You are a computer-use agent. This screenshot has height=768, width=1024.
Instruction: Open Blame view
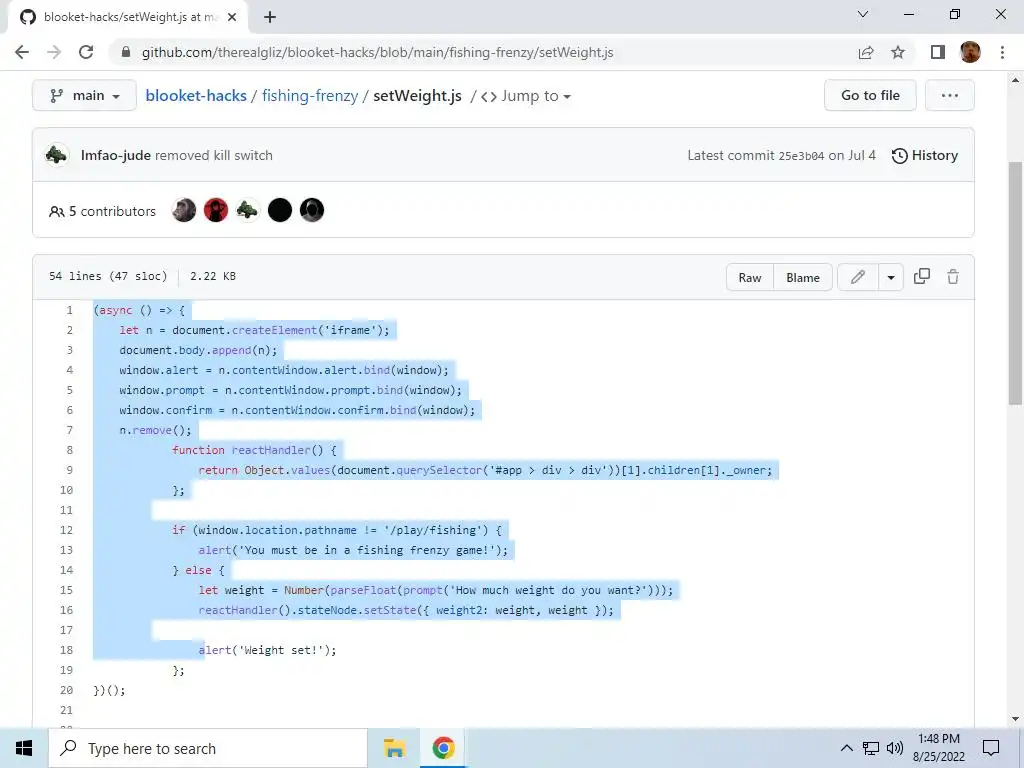[x=803, y=278]
